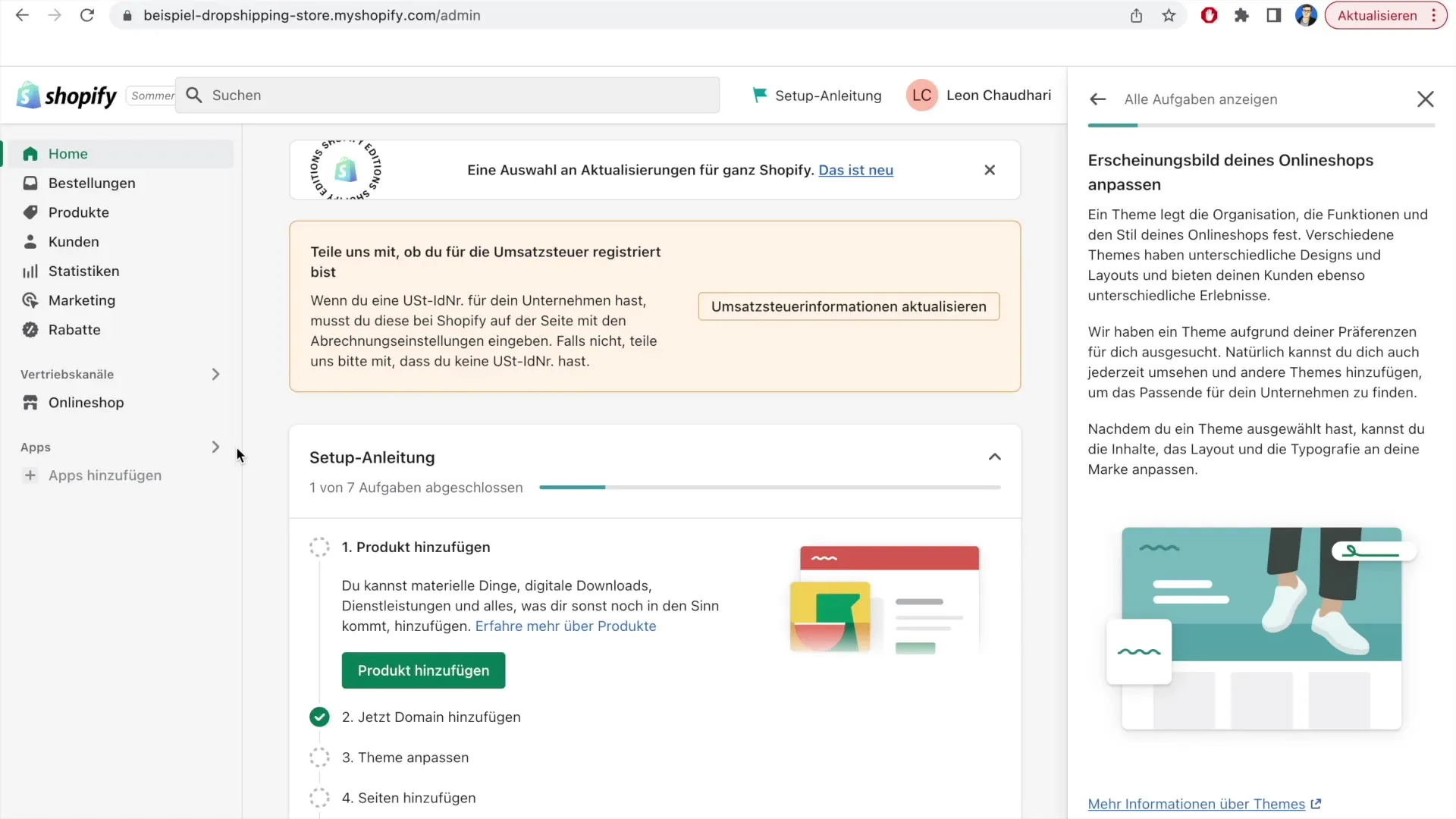Screen dimensions: 1456x819
Task: Click Umsatzsteuerinformationen aktualisieren button
Action: 848,306
